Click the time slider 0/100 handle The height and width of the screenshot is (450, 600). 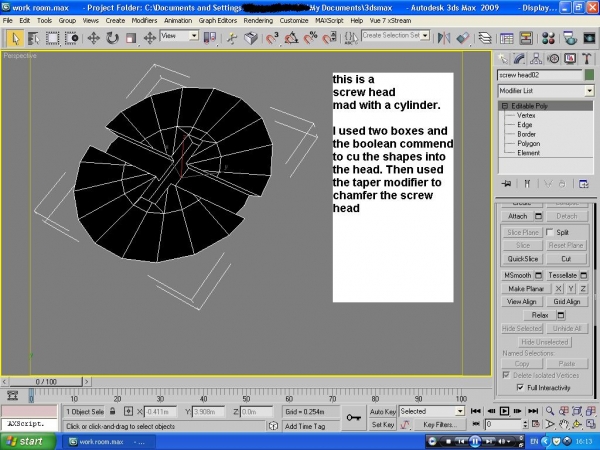click(x=46, y=382)
